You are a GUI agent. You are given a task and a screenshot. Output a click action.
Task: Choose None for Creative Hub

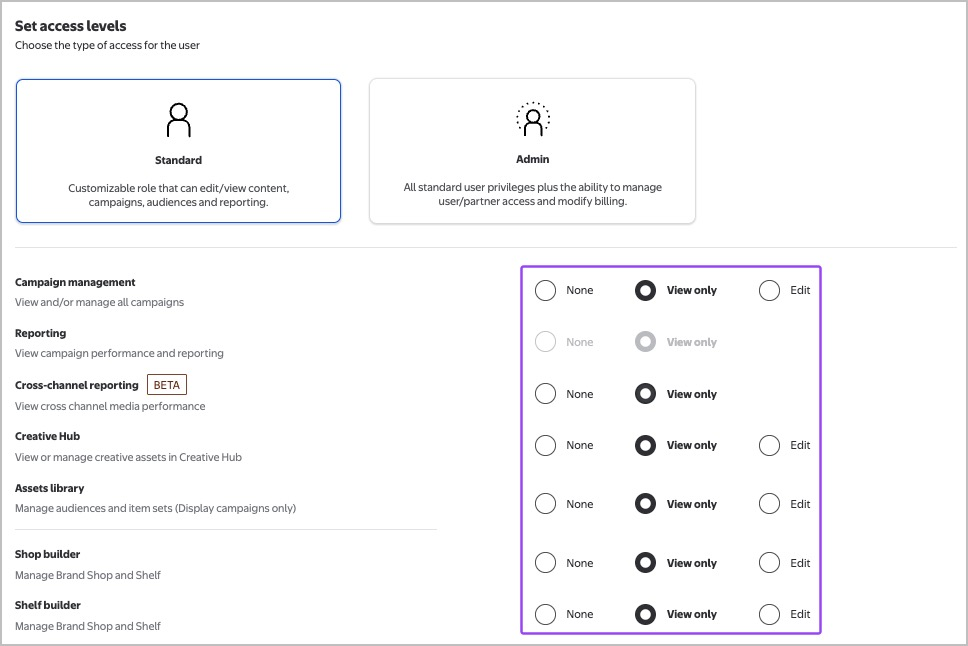click(545, 445)
